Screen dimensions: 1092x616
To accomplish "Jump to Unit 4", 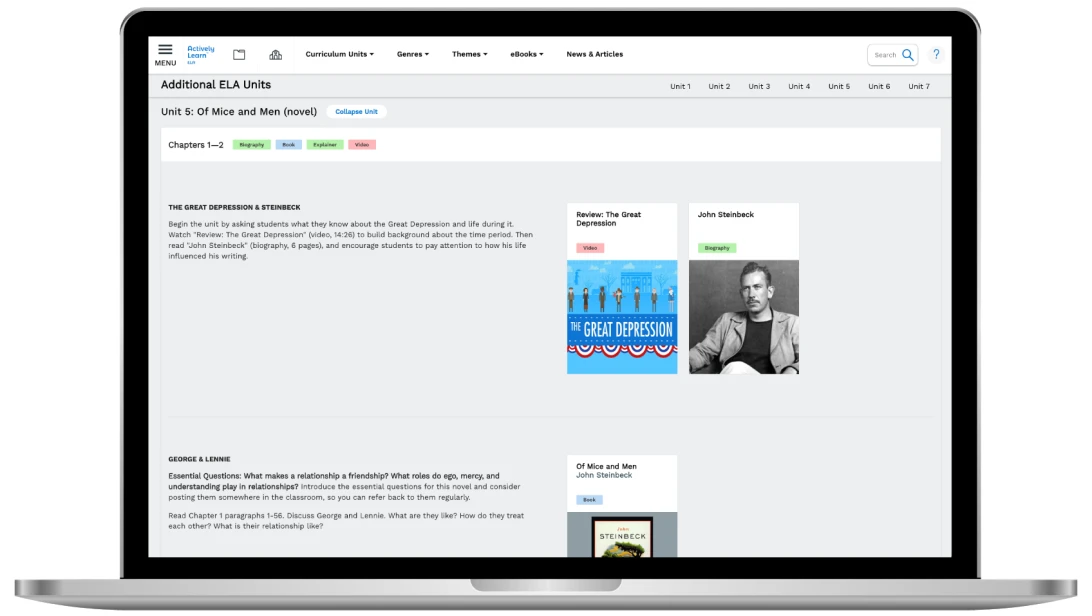I will point(799,86).
